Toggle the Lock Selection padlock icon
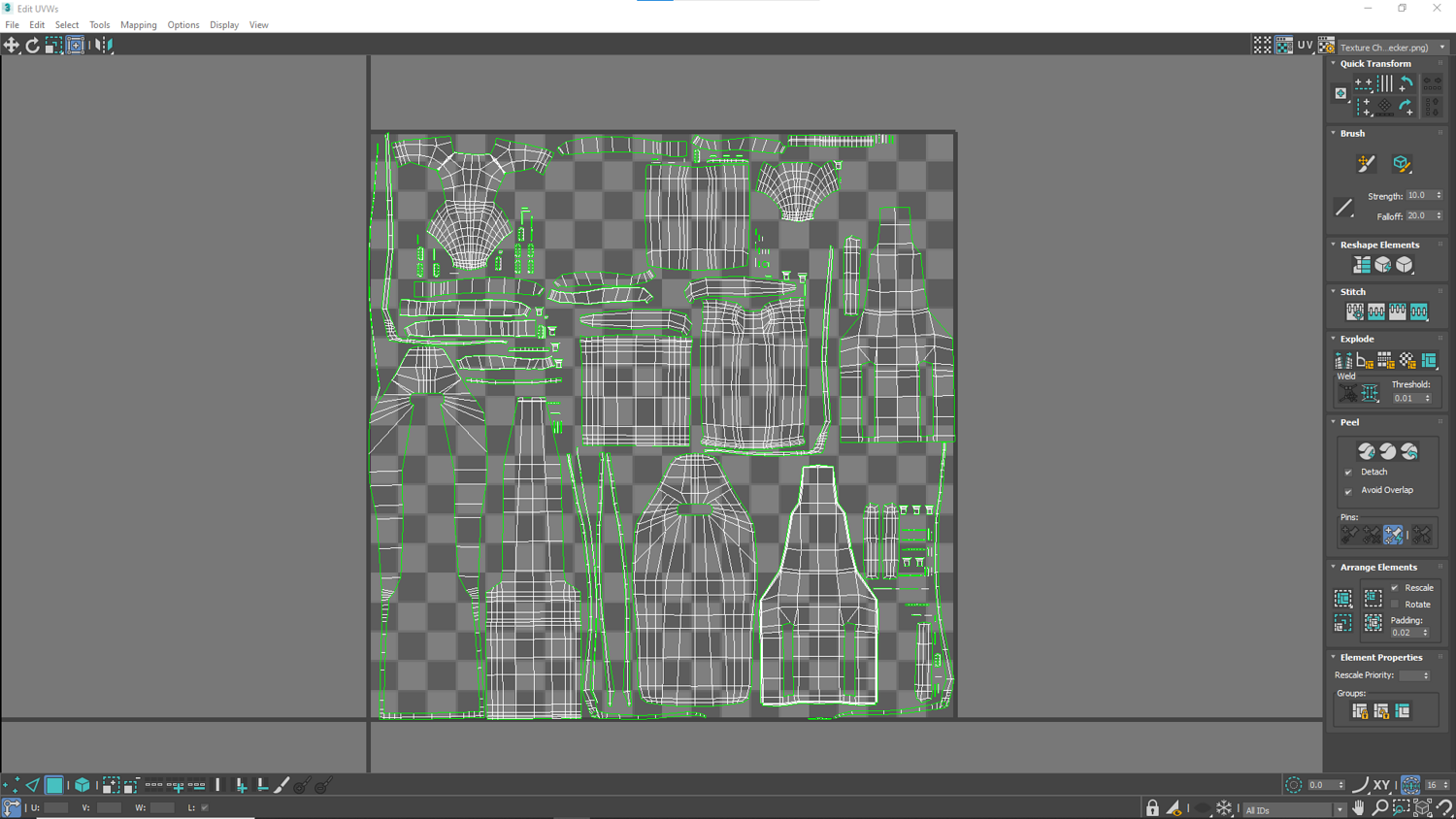 (x=1152, y=807)
